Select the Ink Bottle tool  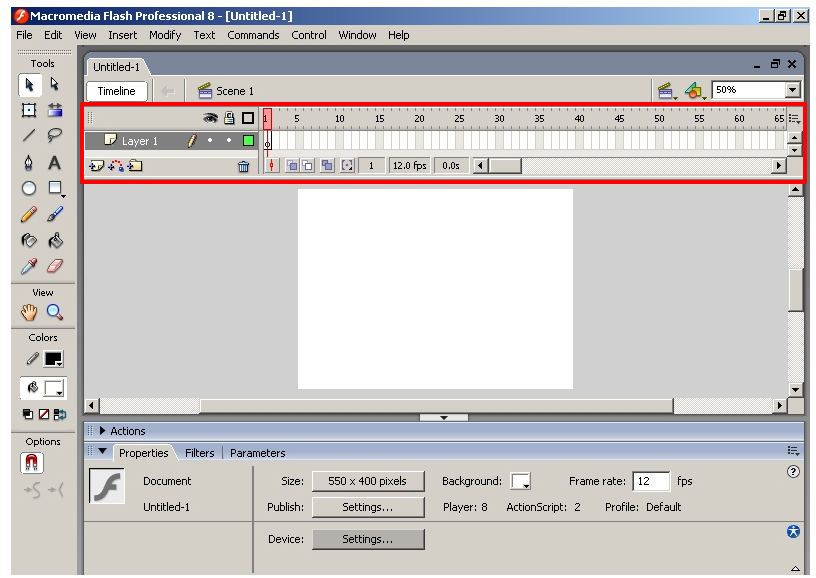click(29, 240)
